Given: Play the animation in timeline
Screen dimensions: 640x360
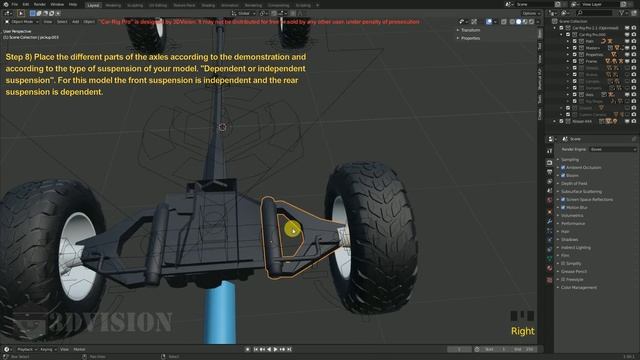Looking at the screenshot, I should (x=276, y=349).
